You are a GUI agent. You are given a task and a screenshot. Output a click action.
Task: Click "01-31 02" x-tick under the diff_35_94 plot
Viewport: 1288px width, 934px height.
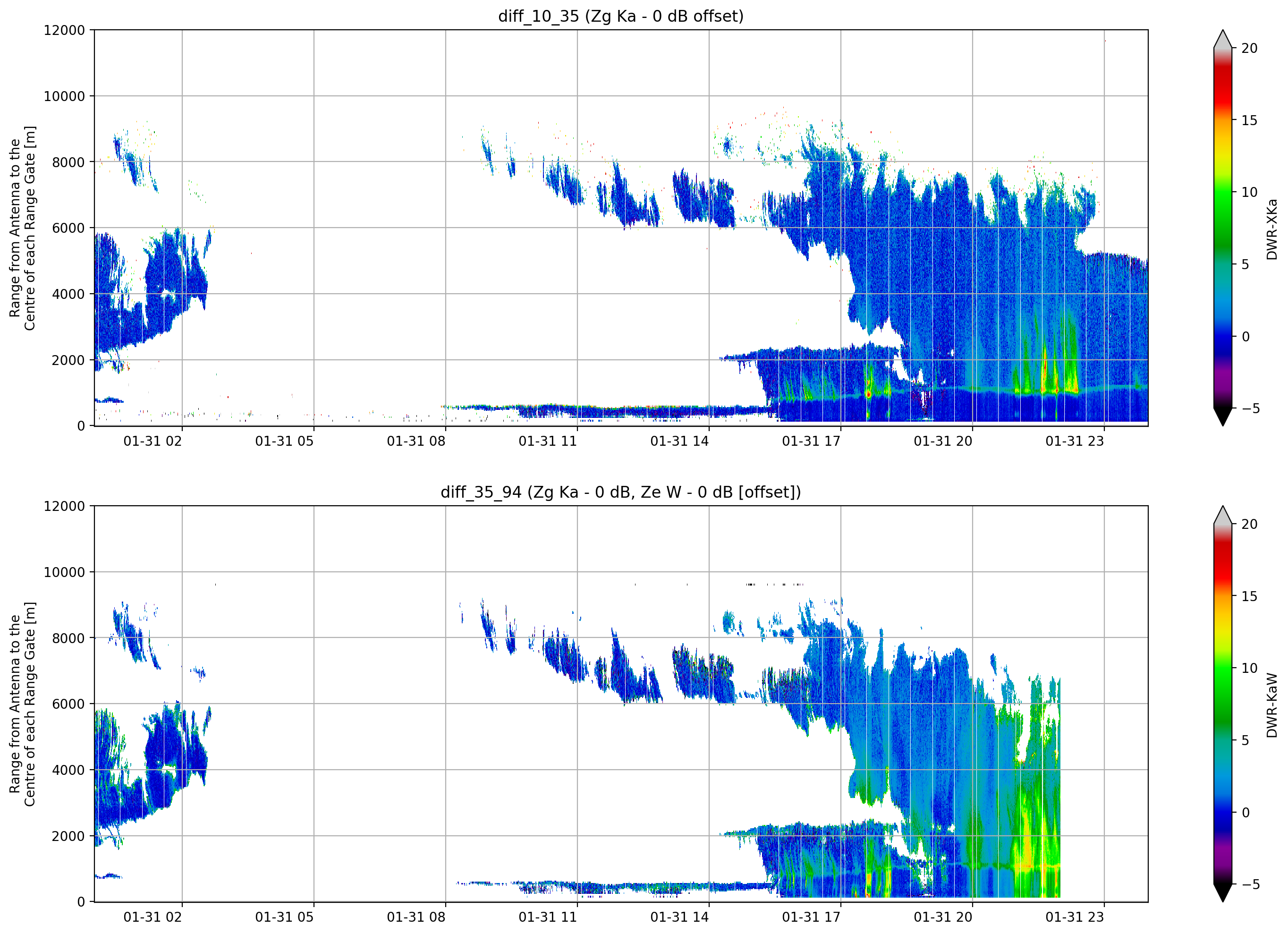[153, 917]
